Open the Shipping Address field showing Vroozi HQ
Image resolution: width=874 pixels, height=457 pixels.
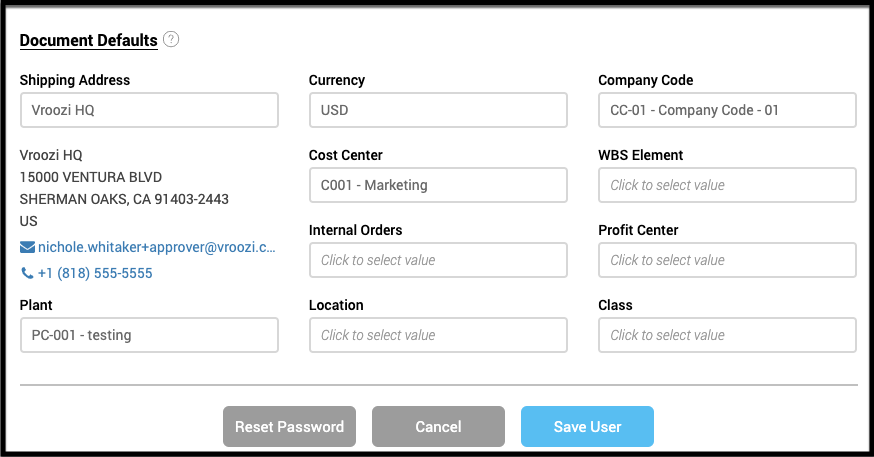(149, 110)
